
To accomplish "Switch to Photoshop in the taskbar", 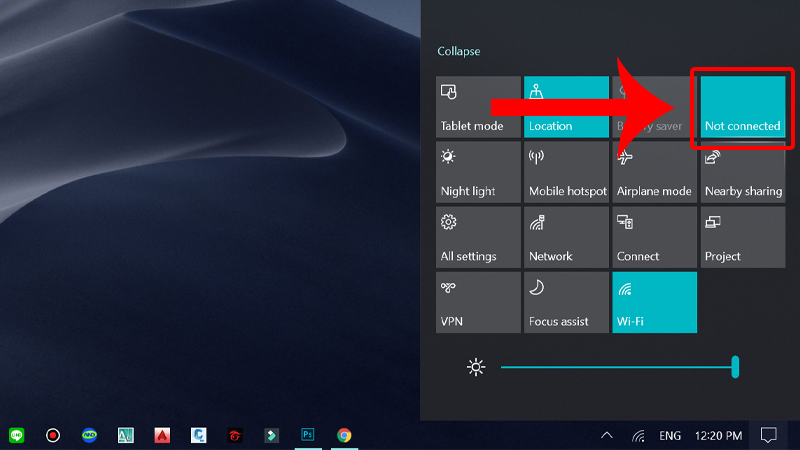I will point(308,435).
